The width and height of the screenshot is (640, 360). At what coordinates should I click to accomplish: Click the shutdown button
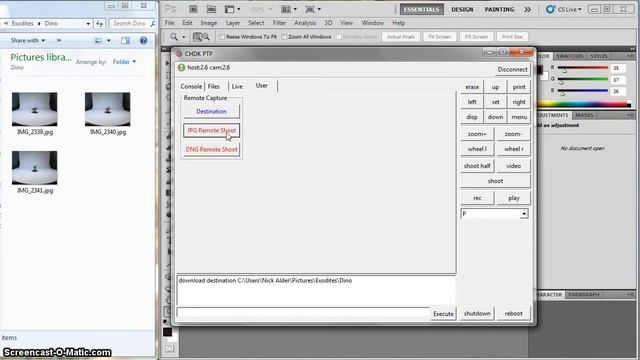[477, 313]
